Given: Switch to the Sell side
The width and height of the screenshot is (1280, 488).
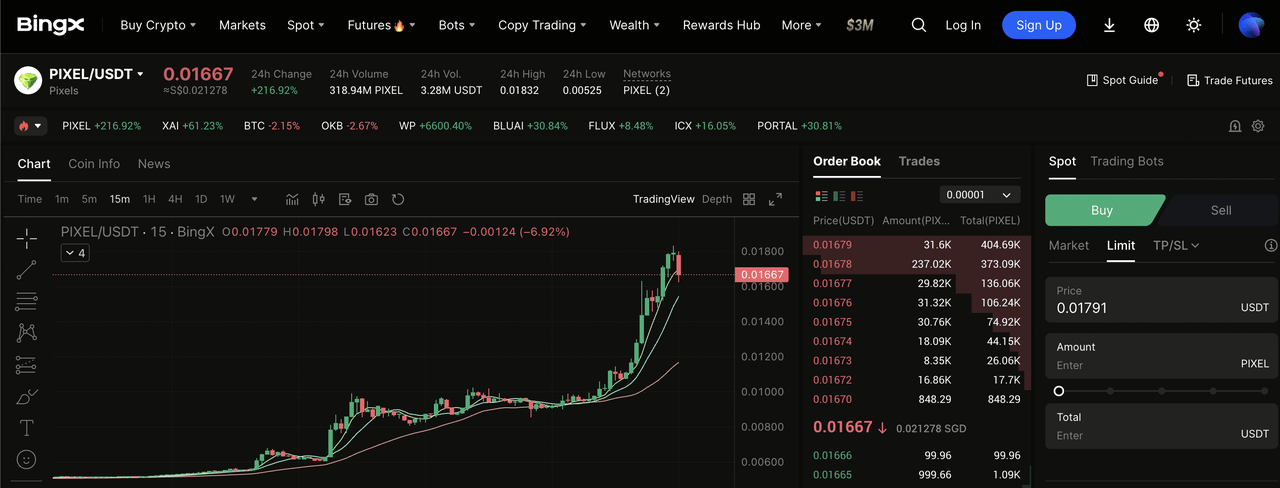Looking at the screenshot, I should [x=1221, y=210].
